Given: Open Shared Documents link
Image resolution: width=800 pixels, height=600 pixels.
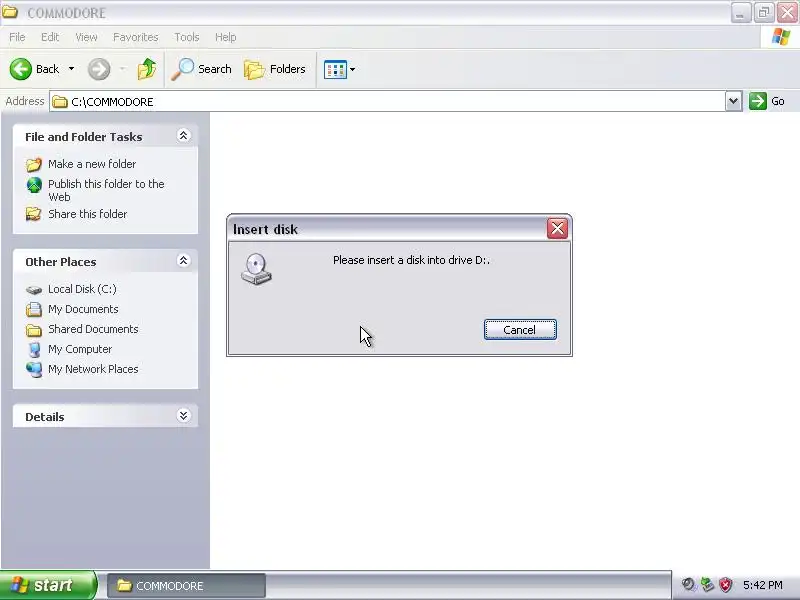Looking at the screenshot, I should click(x=93, y=329).
